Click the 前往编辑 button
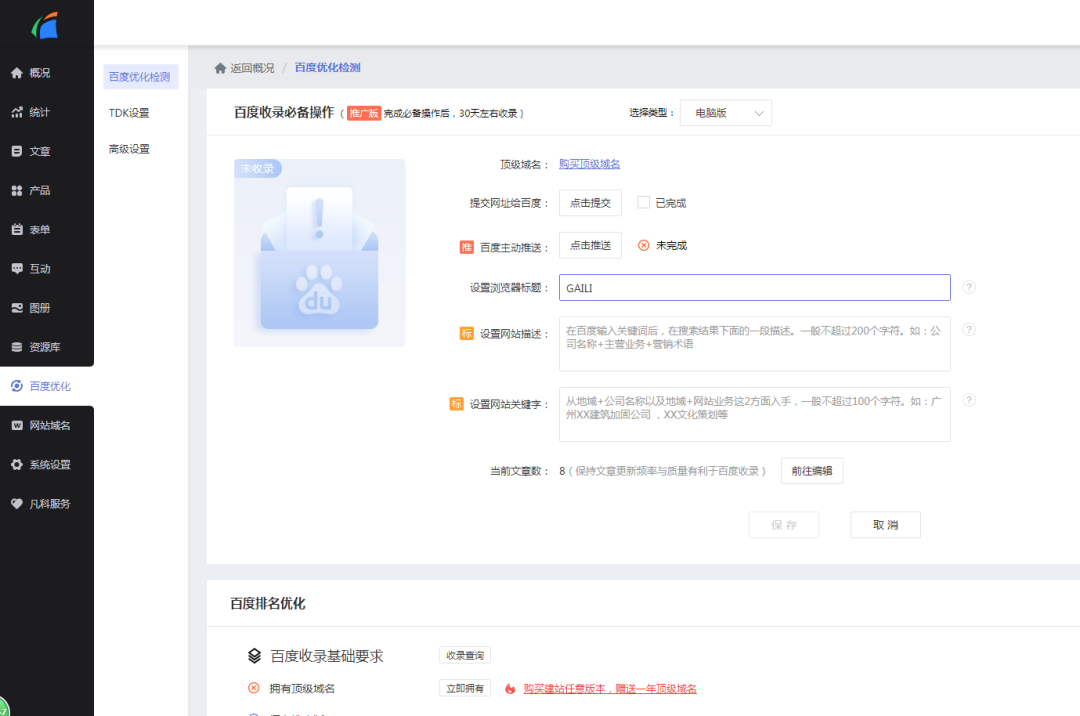 812,471
